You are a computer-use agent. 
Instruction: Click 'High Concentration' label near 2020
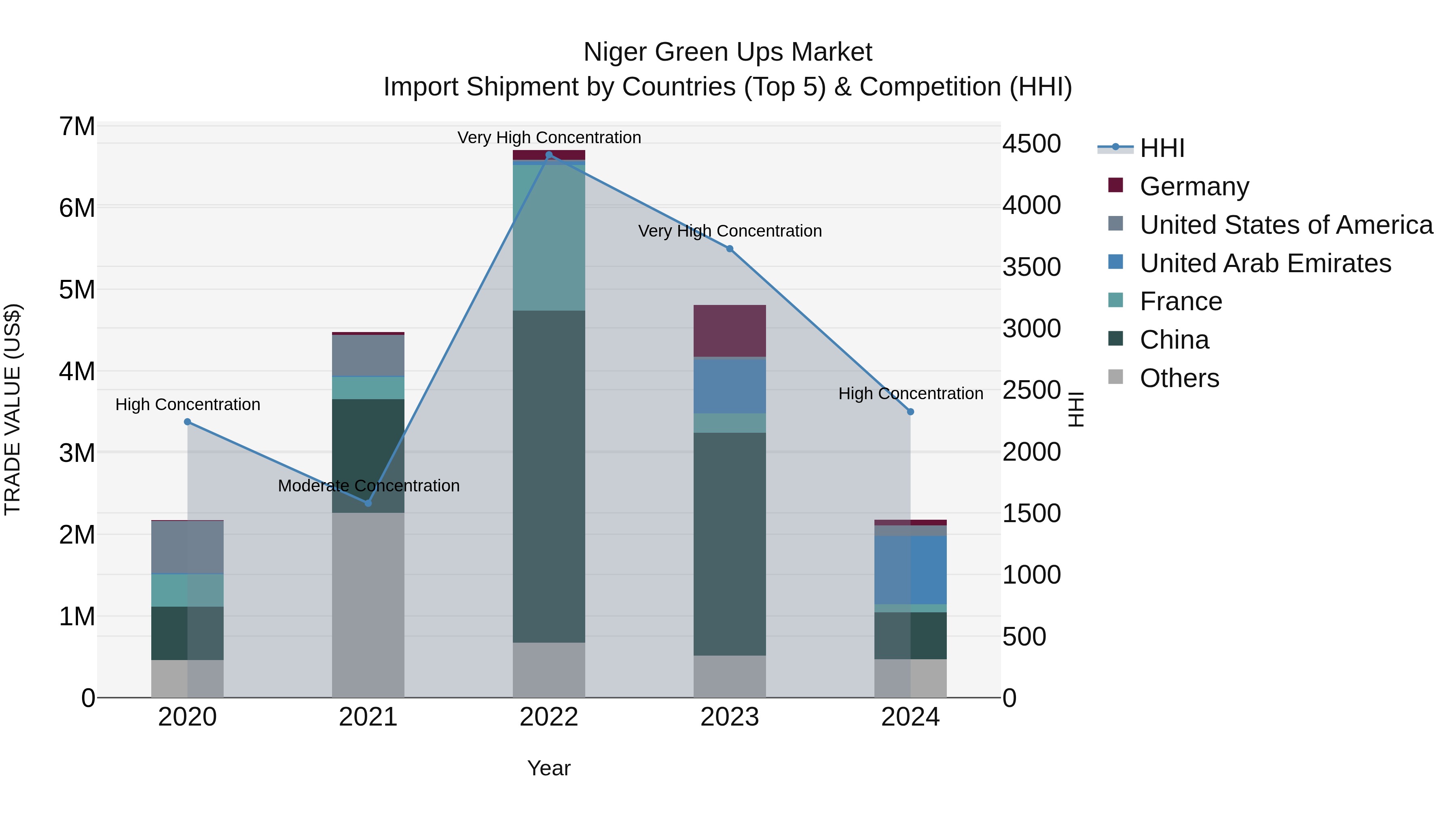click(x=188, y=405)
